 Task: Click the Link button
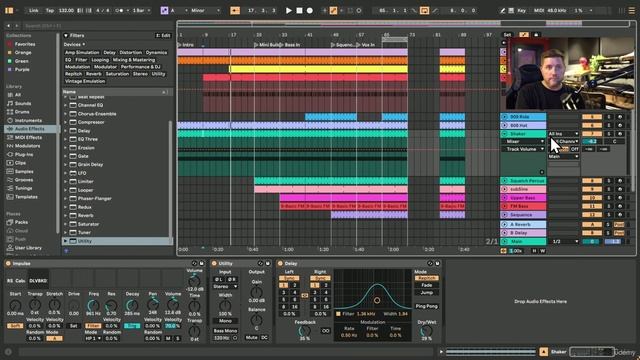point(33,11)
